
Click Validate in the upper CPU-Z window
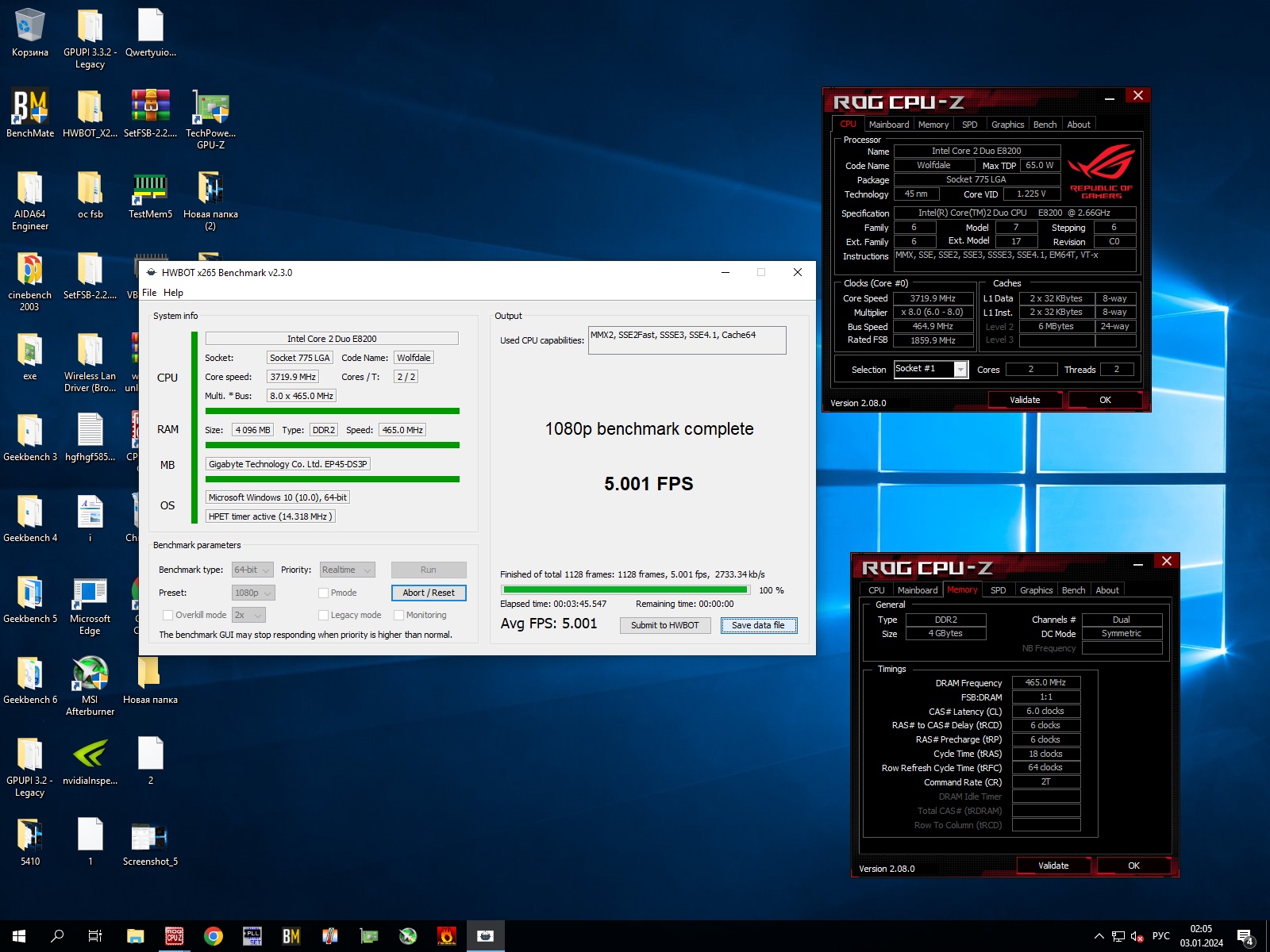1025,400
